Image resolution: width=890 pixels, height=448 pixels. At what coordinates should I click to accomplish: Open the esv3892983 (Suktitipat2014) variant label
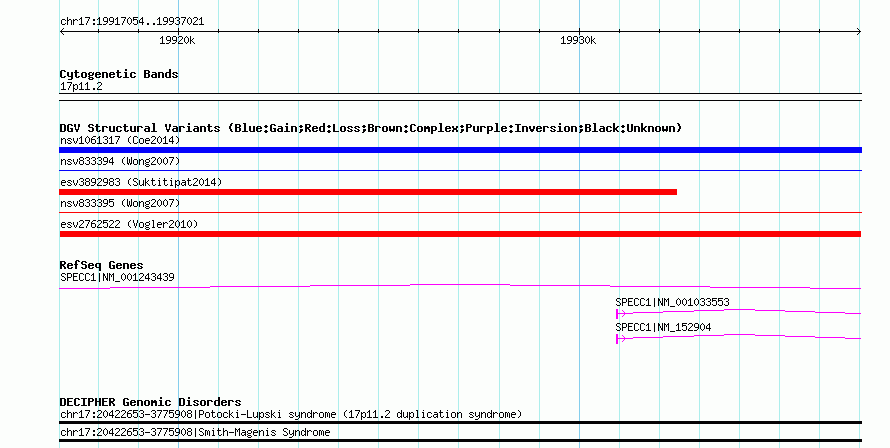(x=141, y=182)
